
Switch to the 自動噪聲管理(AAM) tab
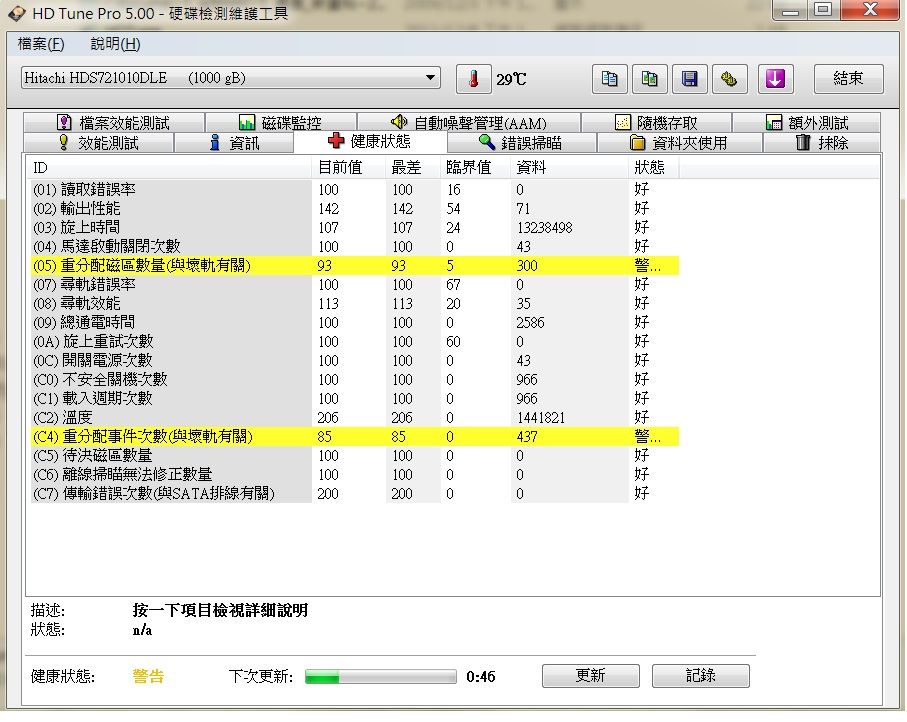(x=469, y=123)
